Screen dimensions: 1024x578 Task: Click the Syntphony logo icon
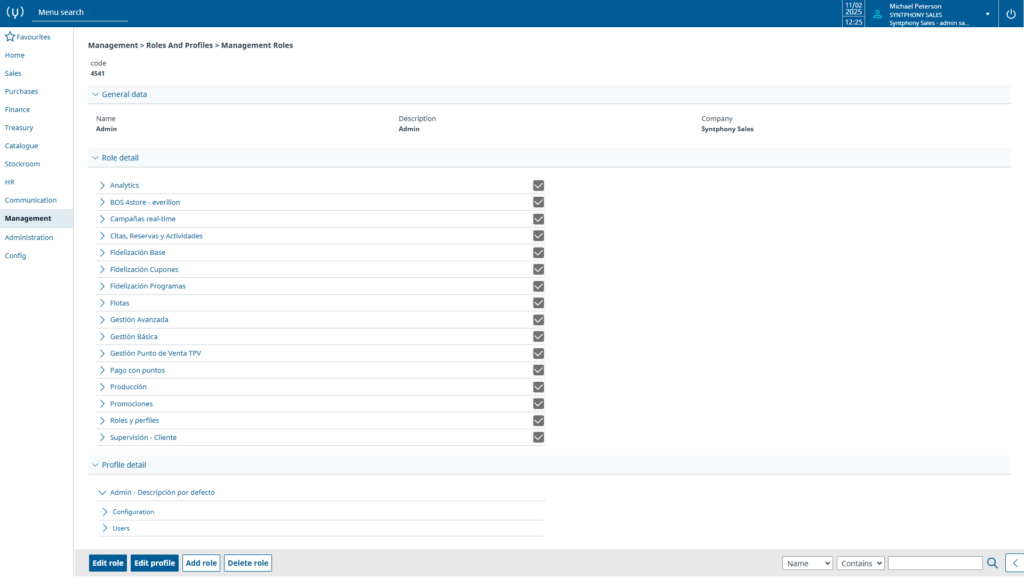(x=15, y=12)
